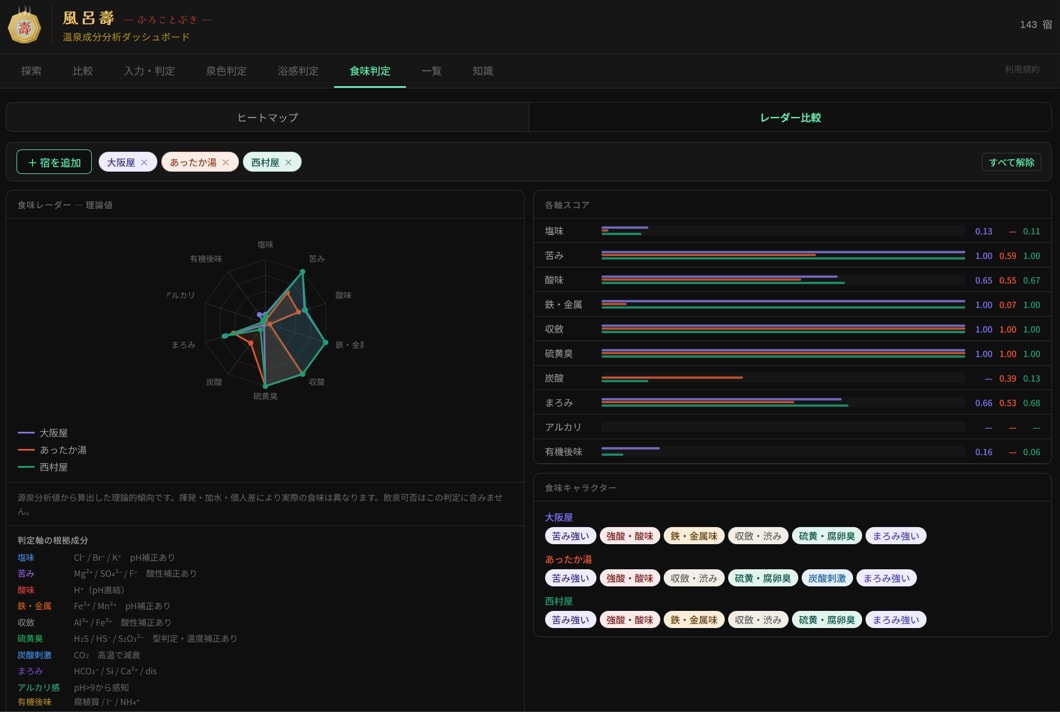Click the 硫黄臭 label in 判定軸の根拠成分
Screen dimensions: 1060x712
pyautogui.click(x=30, y=639)
